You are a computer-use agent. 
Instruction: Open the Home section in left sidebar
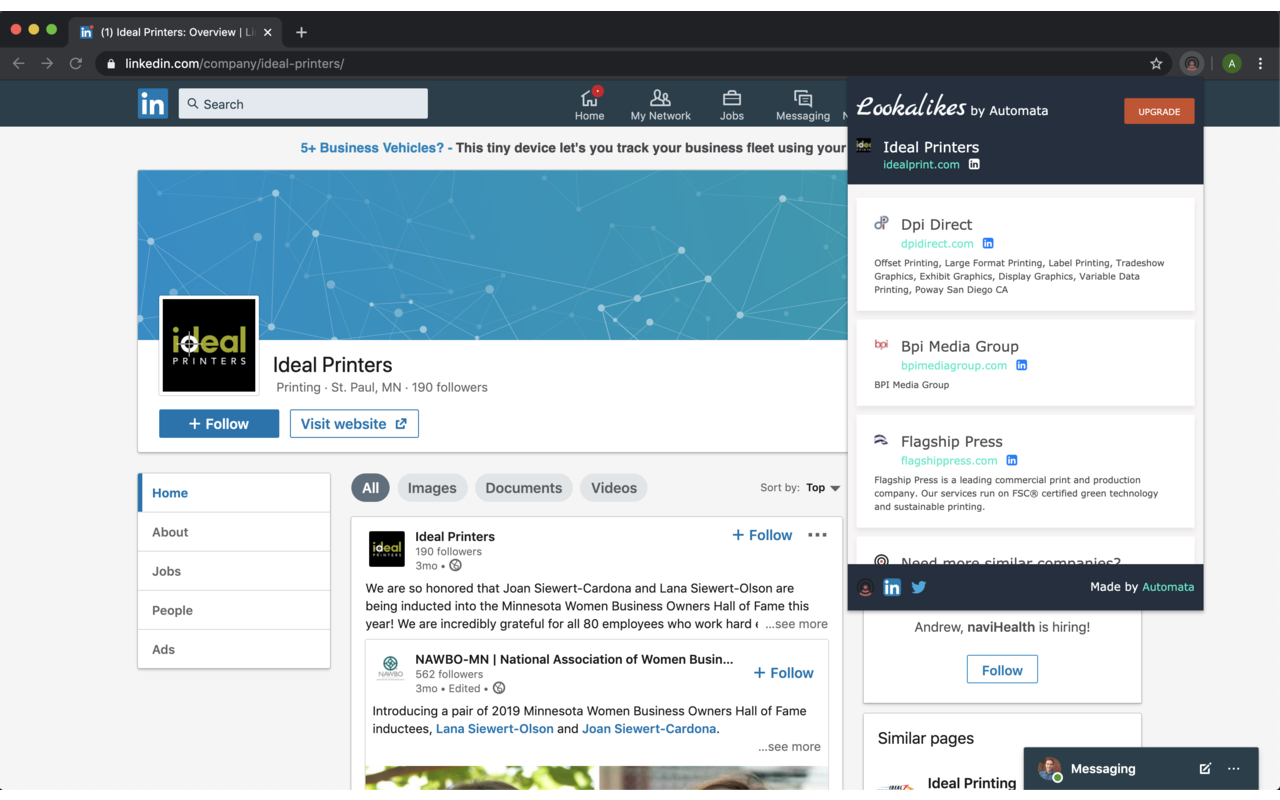coord(234,493)
